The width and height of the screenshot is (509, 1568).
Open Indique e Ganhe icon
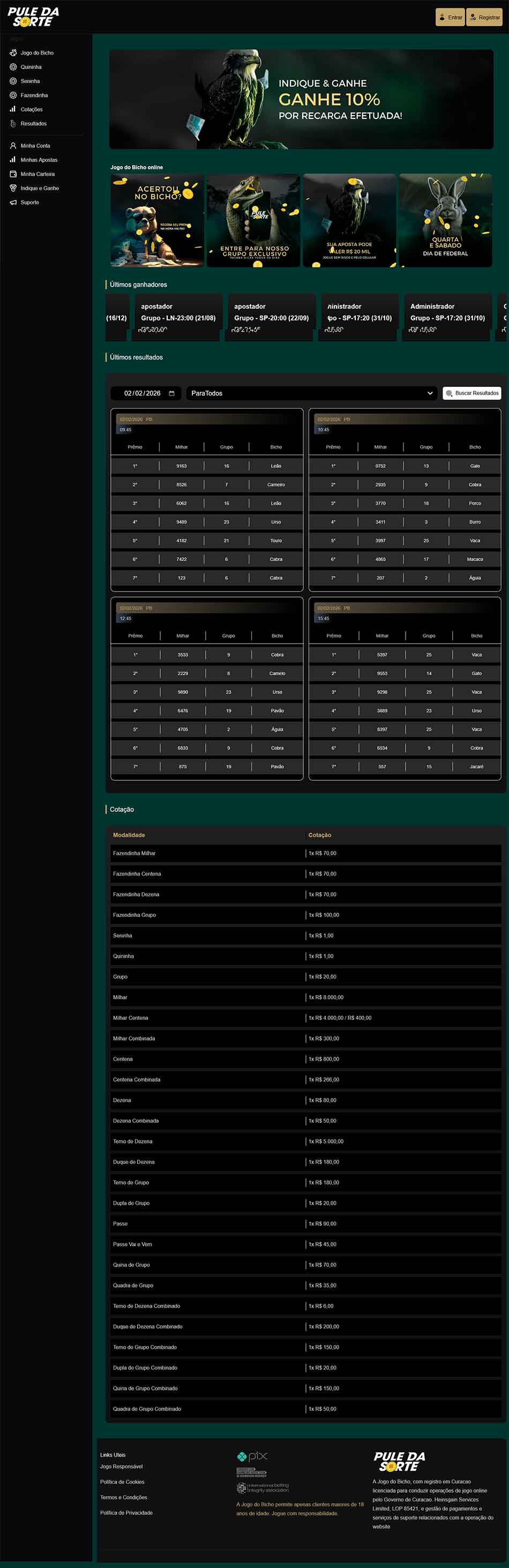(13, 188)
